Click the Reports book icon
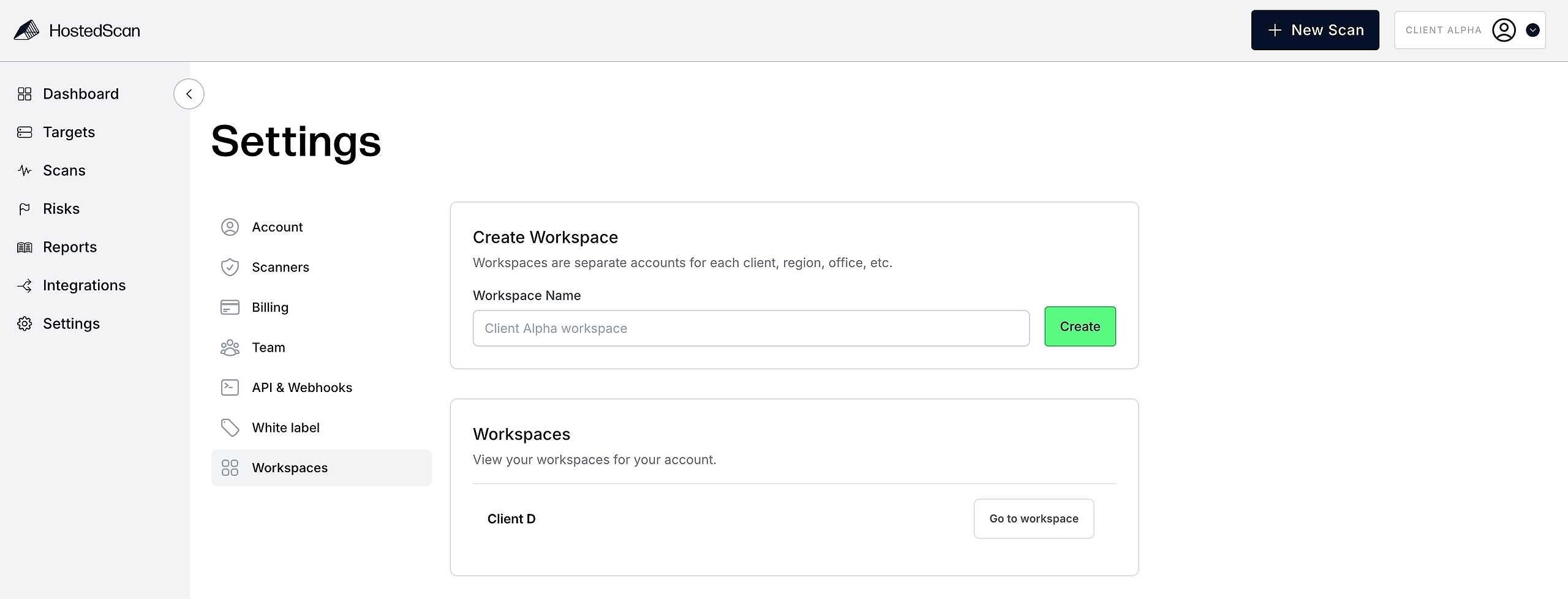 24,247
